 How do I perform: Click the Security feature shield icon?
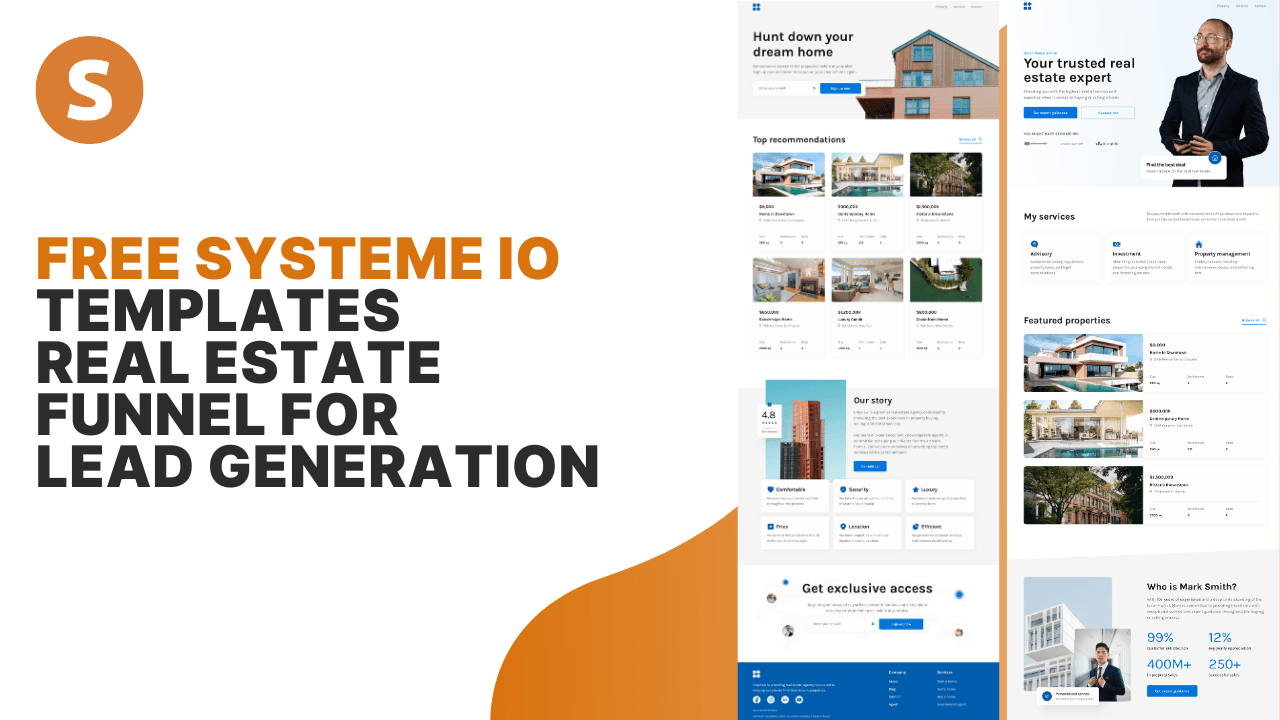[843, 490]
